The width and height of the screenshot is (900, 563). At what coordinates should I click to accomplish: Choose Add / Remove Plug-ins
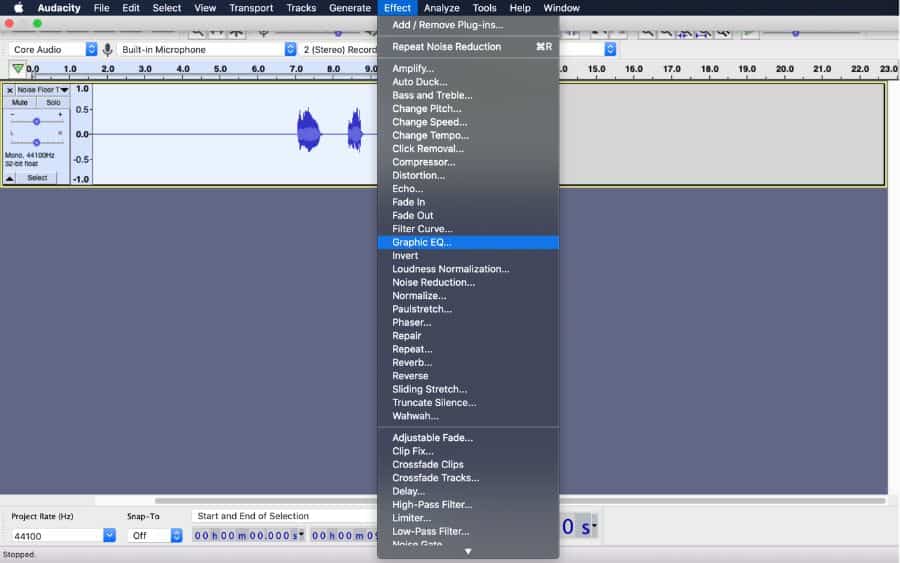[468, 25]
